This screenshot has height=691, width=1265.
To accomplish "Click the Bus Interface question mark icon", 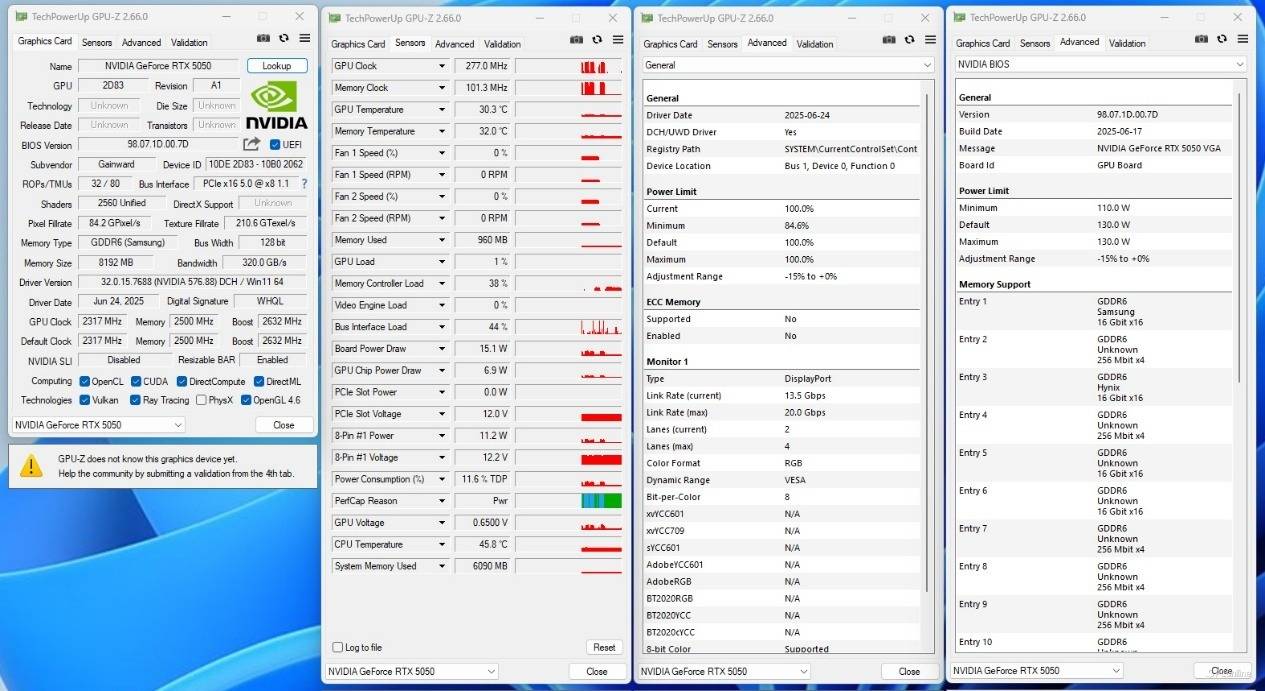I will click(x=304, y=184).
